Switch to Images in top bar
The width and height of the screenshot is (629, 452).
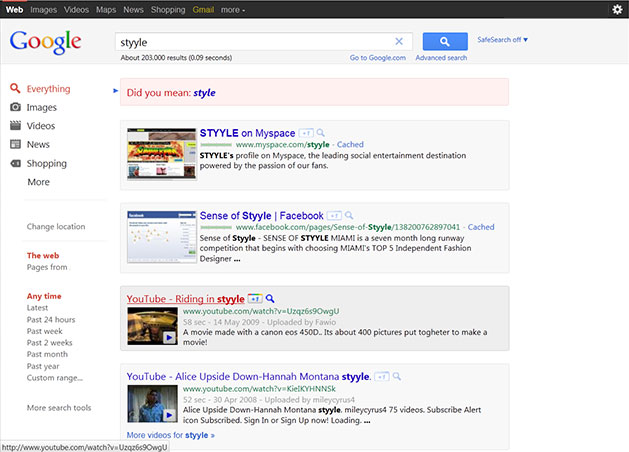[x=43, y=10]
